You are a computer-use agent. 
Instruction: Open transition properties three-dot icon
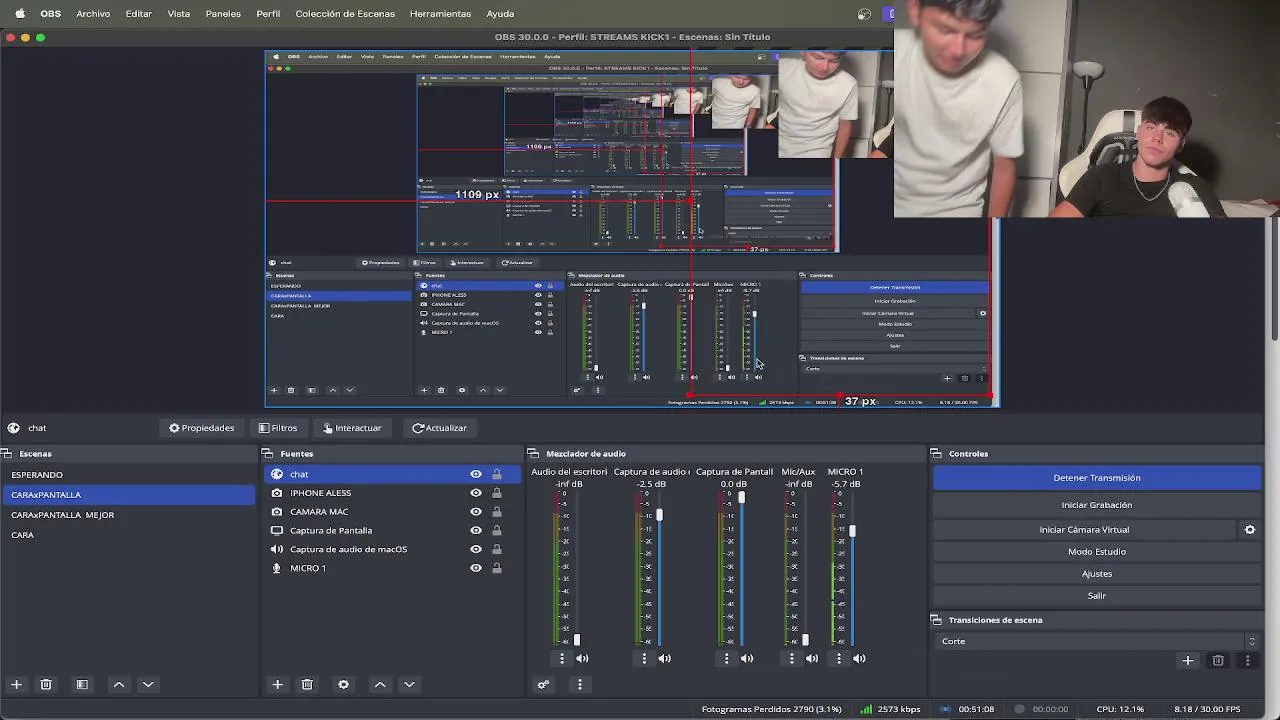pyautogui.click(x=1247, y=660)
